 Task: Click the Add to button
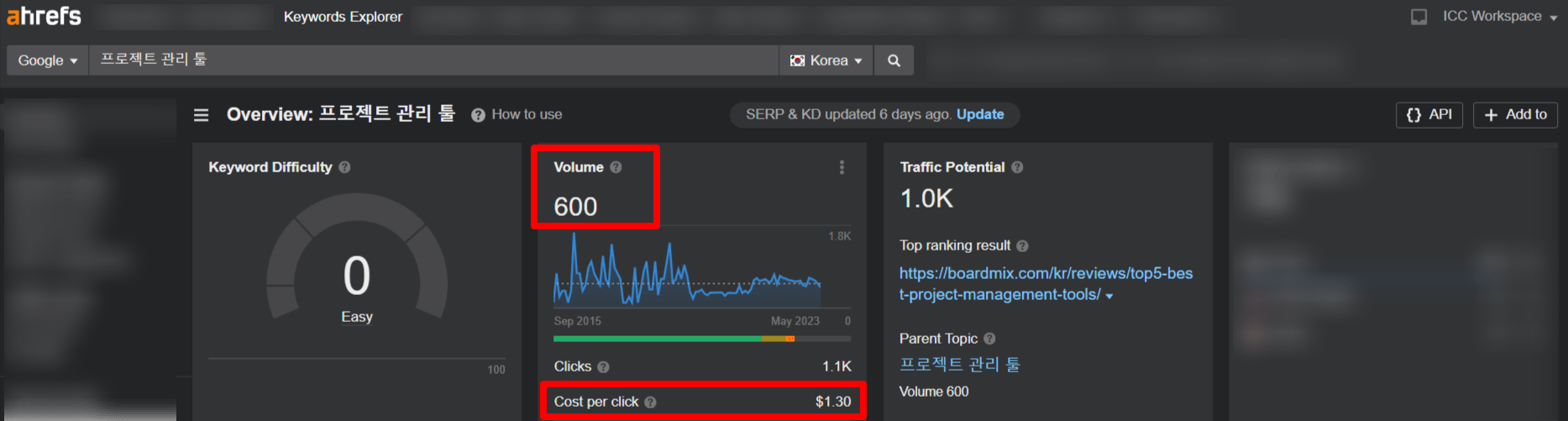click(1515, 115)
